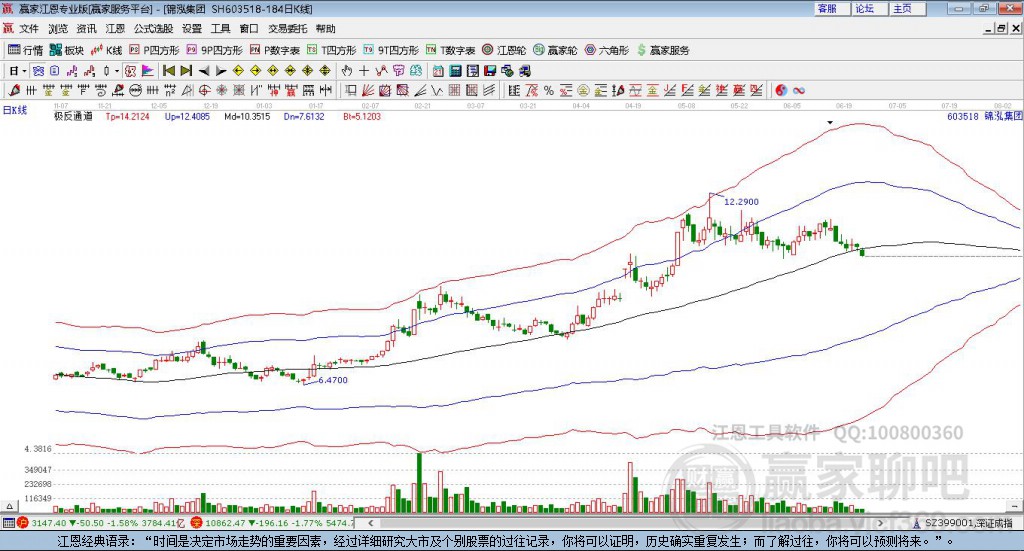Screen dimensions: 1024x551
Task: Open the 浏览 menu
Action: pos(57,29)
